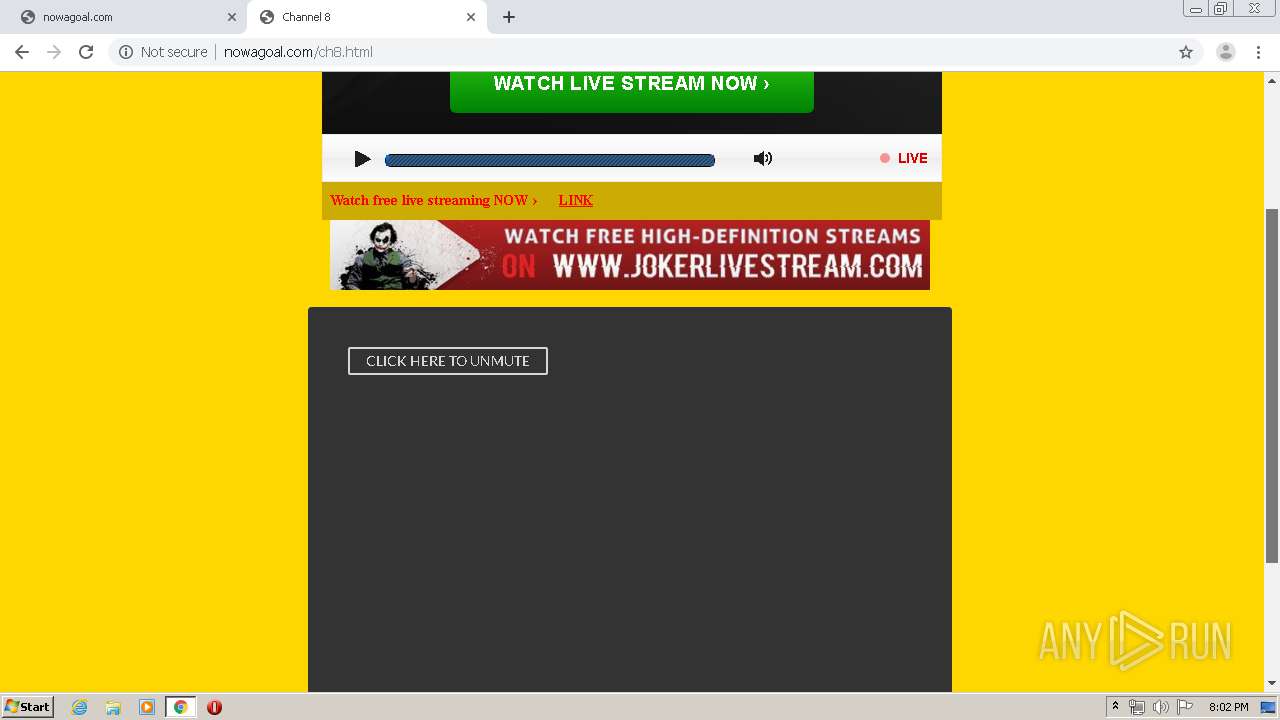Viewport: 1280px width, 720px height.
Task: Click CLICK HERE TO UNMUTE button
Action: 448,361
